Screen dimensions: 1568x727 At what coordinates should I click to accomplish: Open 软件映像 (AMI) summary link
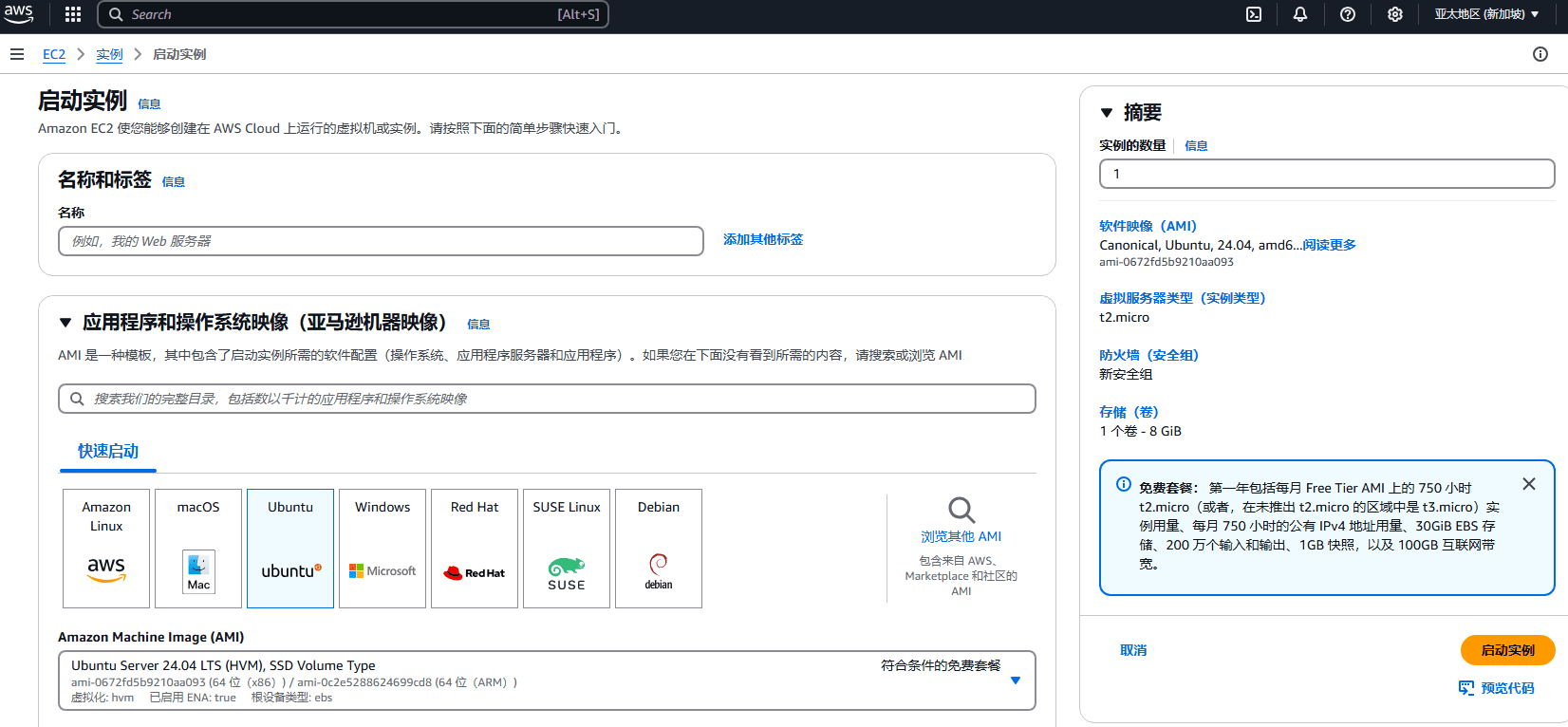(x=1148, y=226)
